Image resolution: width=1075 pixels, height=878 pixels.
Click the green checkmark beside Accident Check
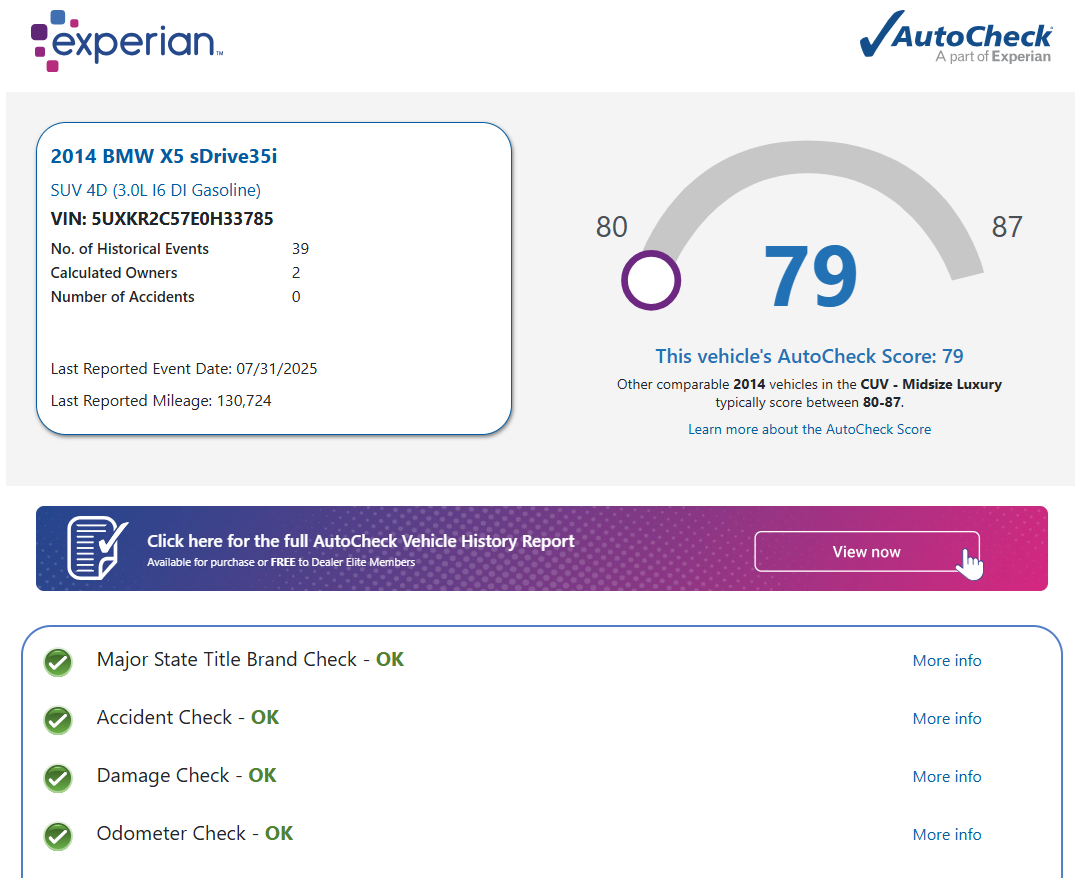pos(58,720)
